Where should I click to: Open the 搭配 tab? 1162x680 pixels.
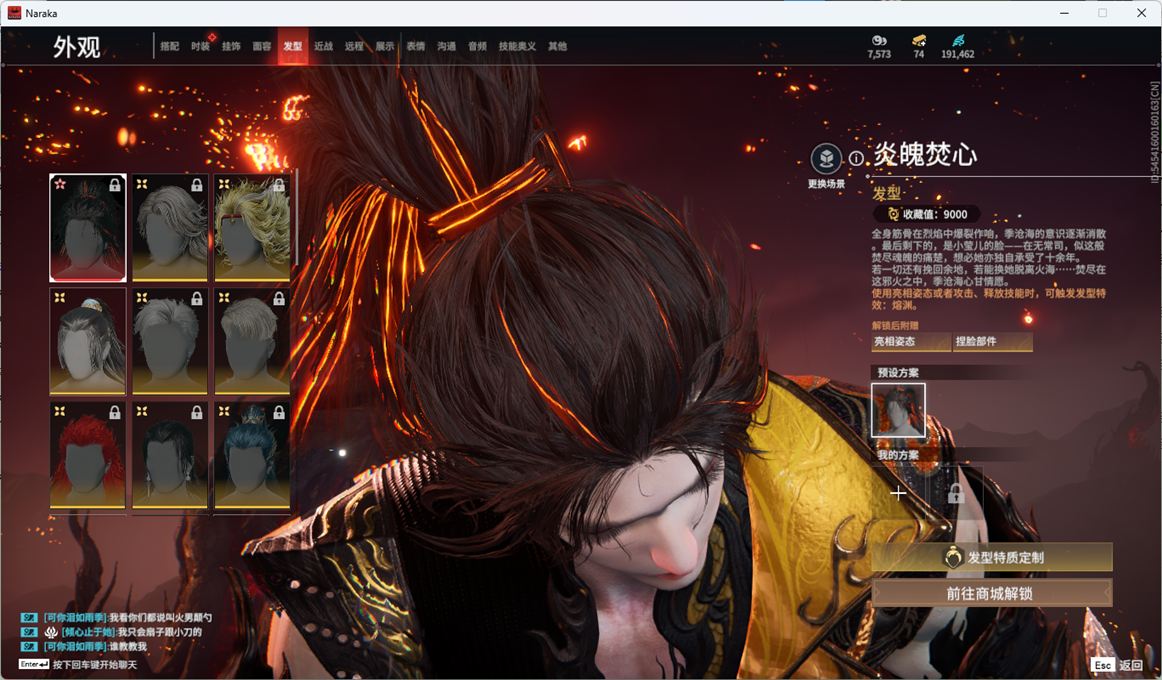pyautogui.click(x=170, y=46)
